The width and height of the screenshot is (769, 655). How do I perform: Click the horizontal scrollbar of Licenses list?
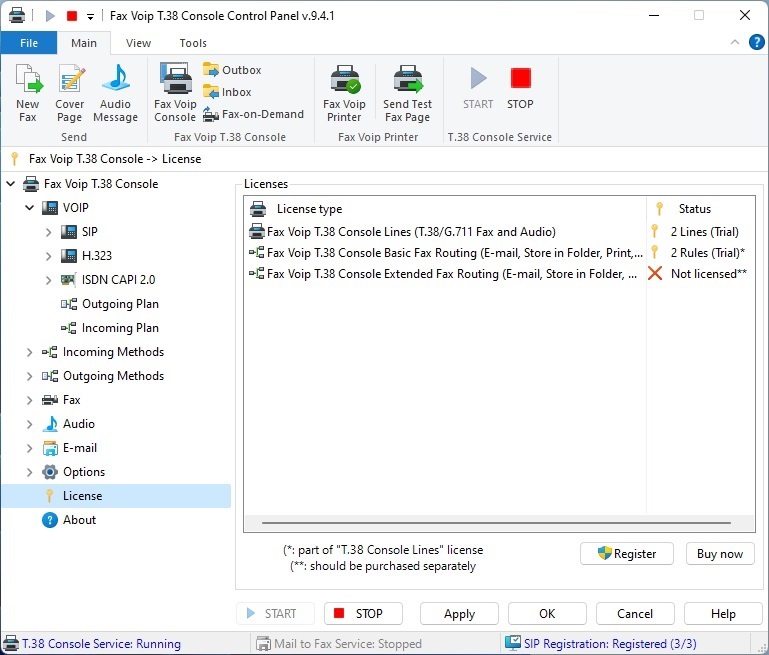click(x=496, y=523)
